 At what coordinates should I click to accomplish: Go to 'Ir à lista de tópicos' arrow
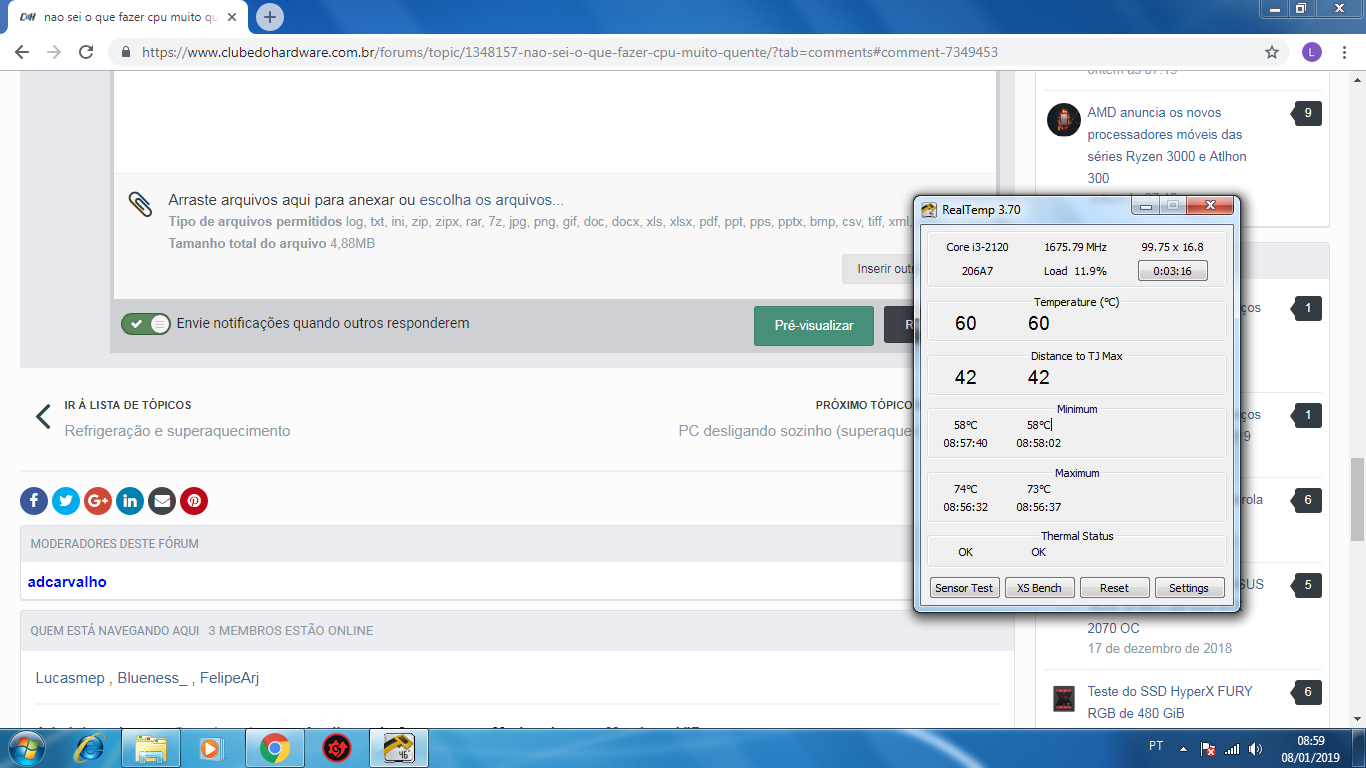43,417
